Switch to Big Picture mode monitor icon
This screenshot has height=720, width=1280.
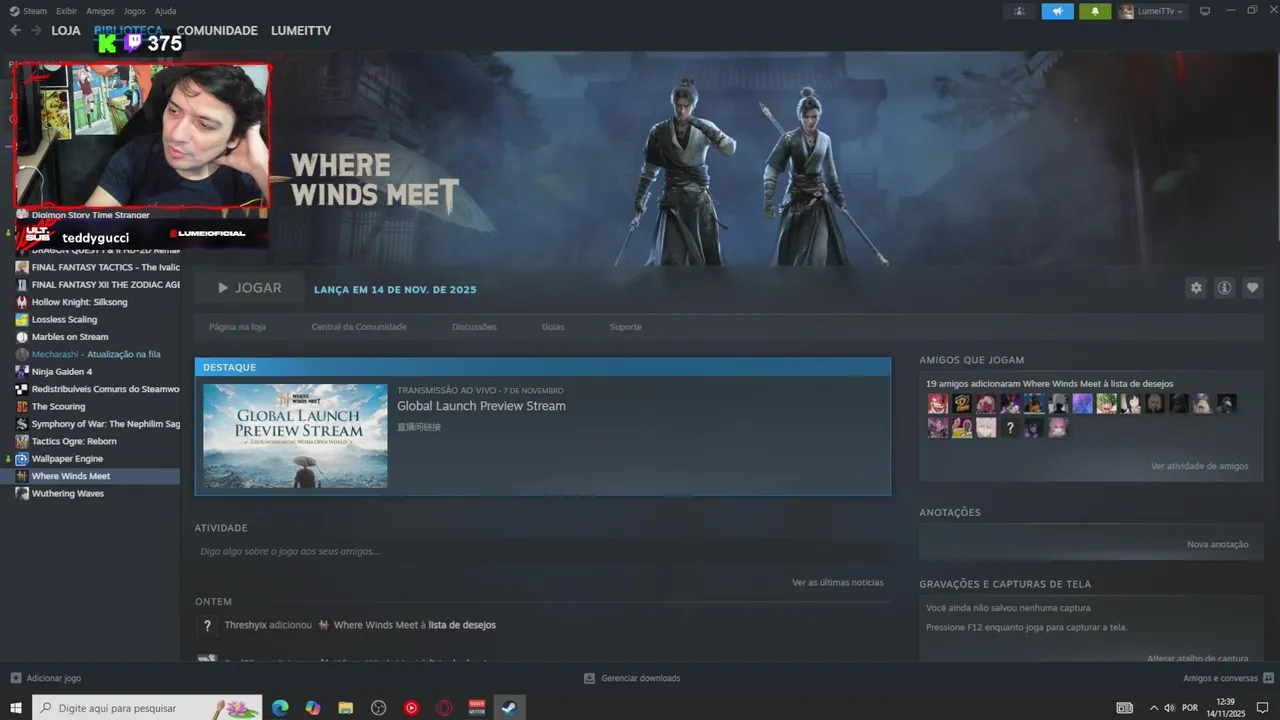(1205, 11)
